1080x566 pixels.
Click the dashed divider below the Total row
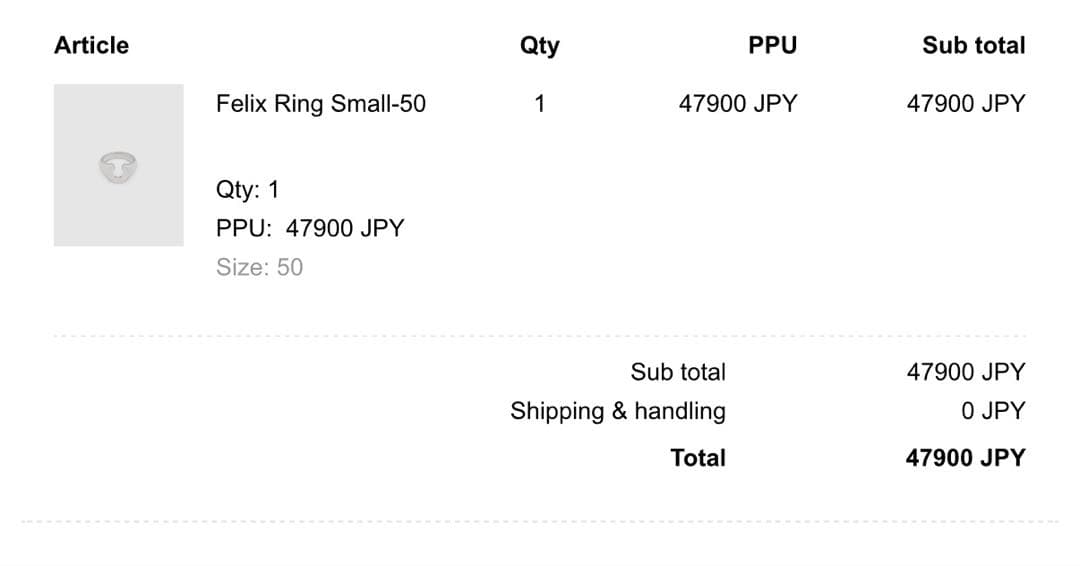point(540,521)
